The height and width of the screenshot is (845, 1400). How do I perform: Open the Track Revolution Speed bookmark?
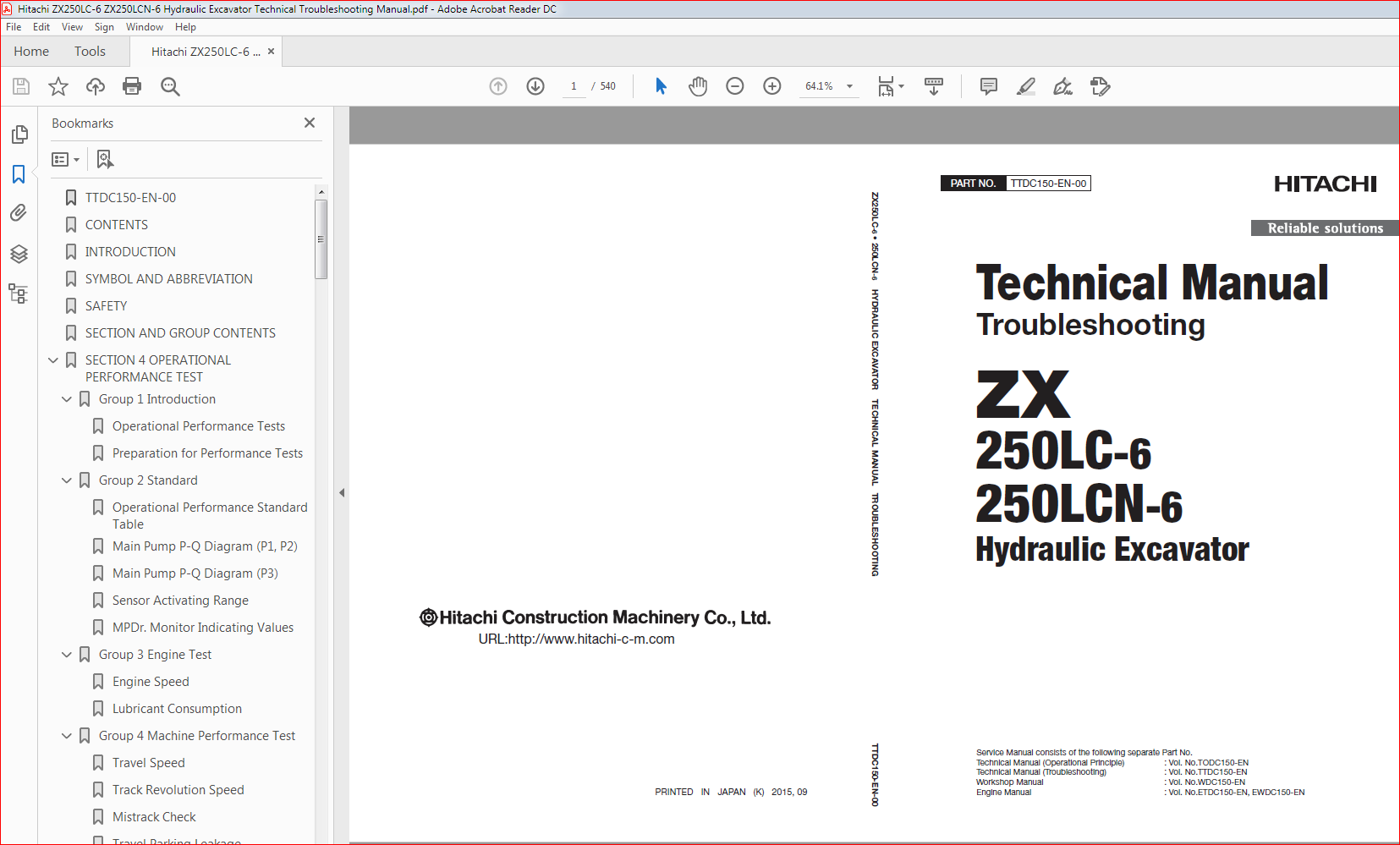[178, 790]
